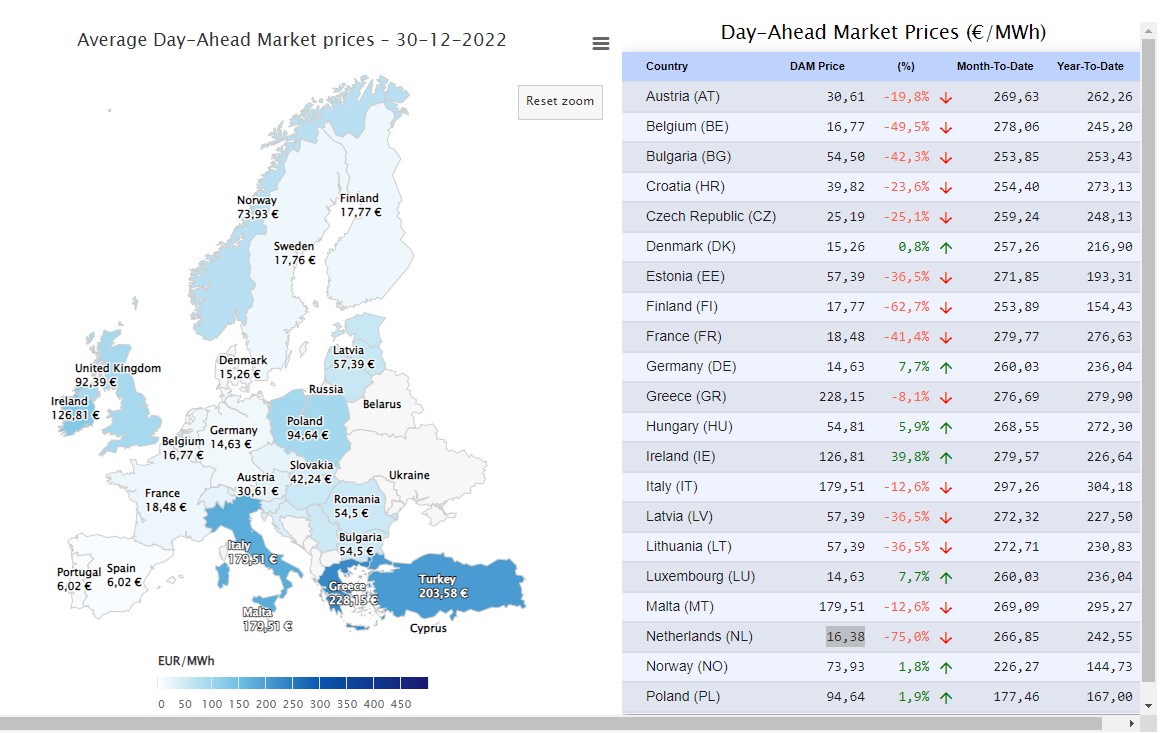Click the red down arrow for Netherlands
This screenshot has width=1163, height=733.
(945, 637)
